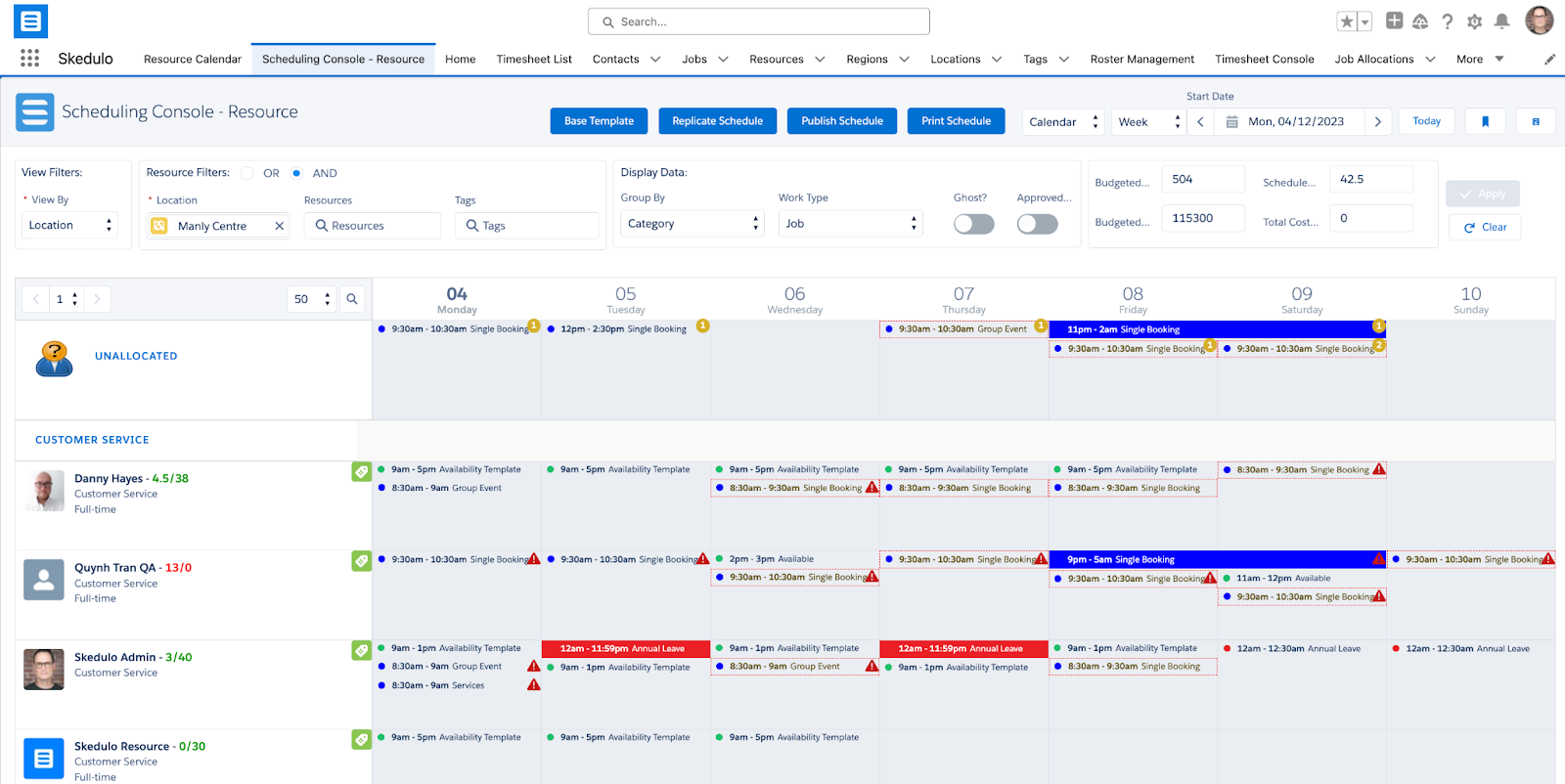The width and height of the screenshot is (1565, 784).
Task: Click the bookmark icon button
Action: coord(1485,121)
